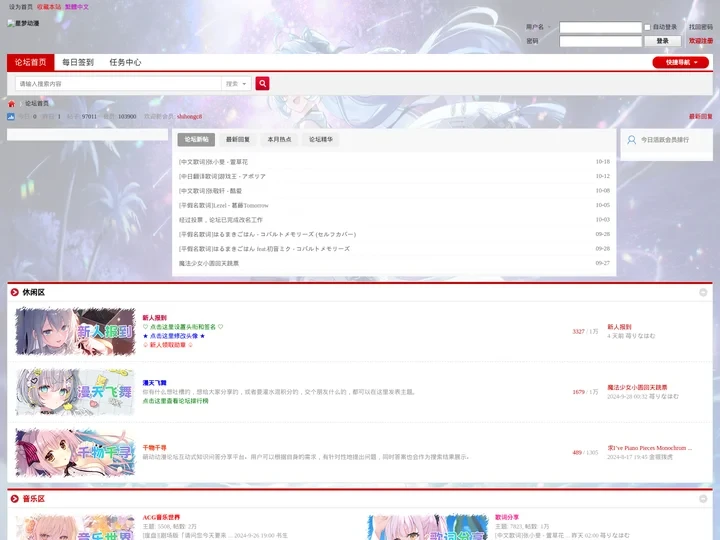Click the 论坛首页 breadcrumb link
The width and height of the screenshot is (720, 540).
click(x=37, y=103)
